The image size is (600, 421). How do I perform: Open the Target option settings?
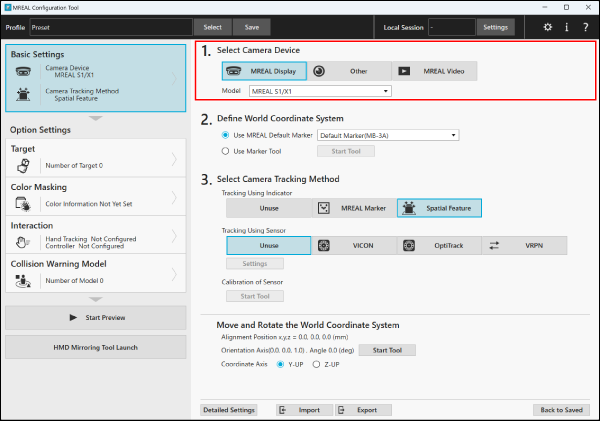[96, 158]
